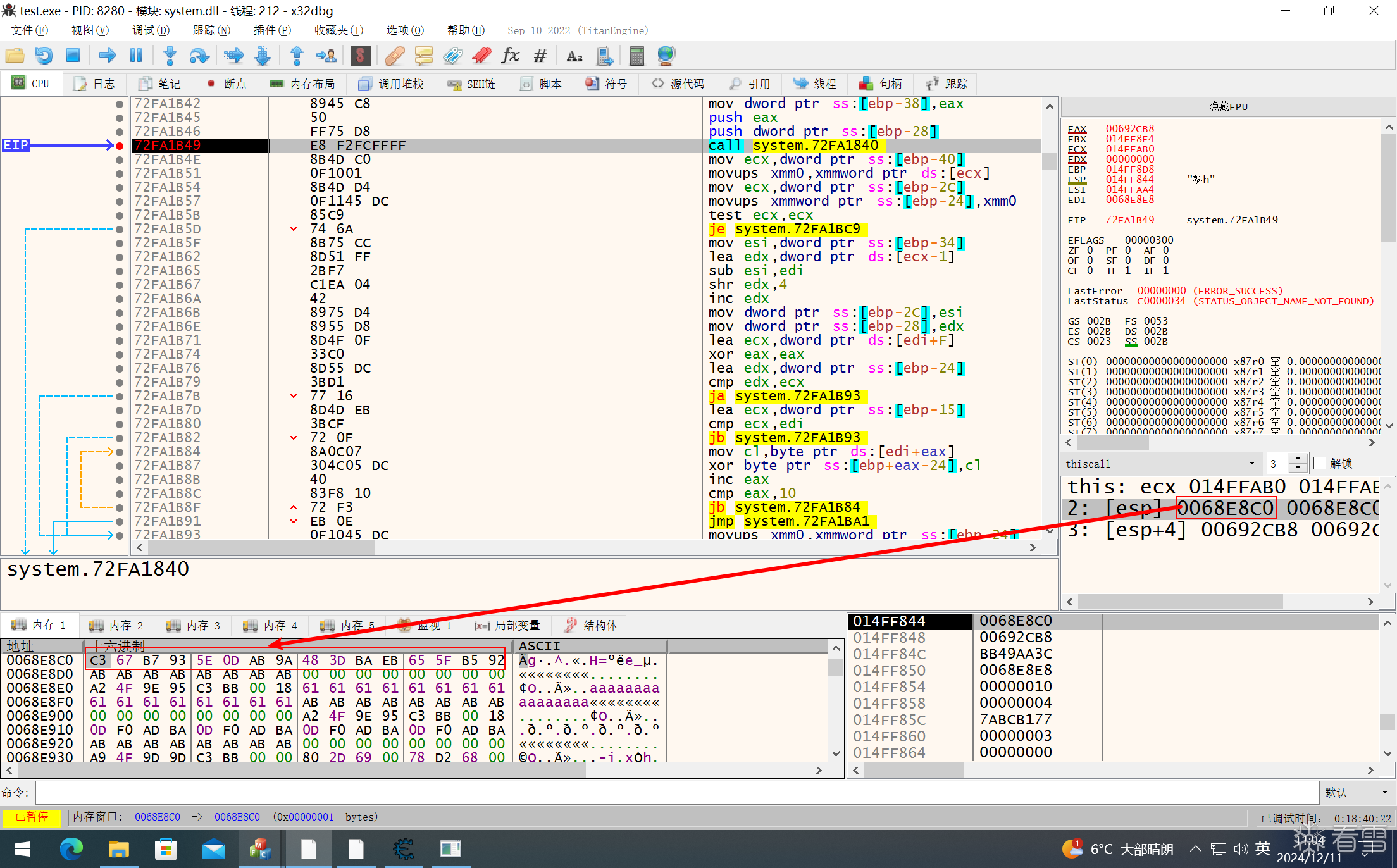Open the Scylla plugin icon

click(x=360, y=56)
